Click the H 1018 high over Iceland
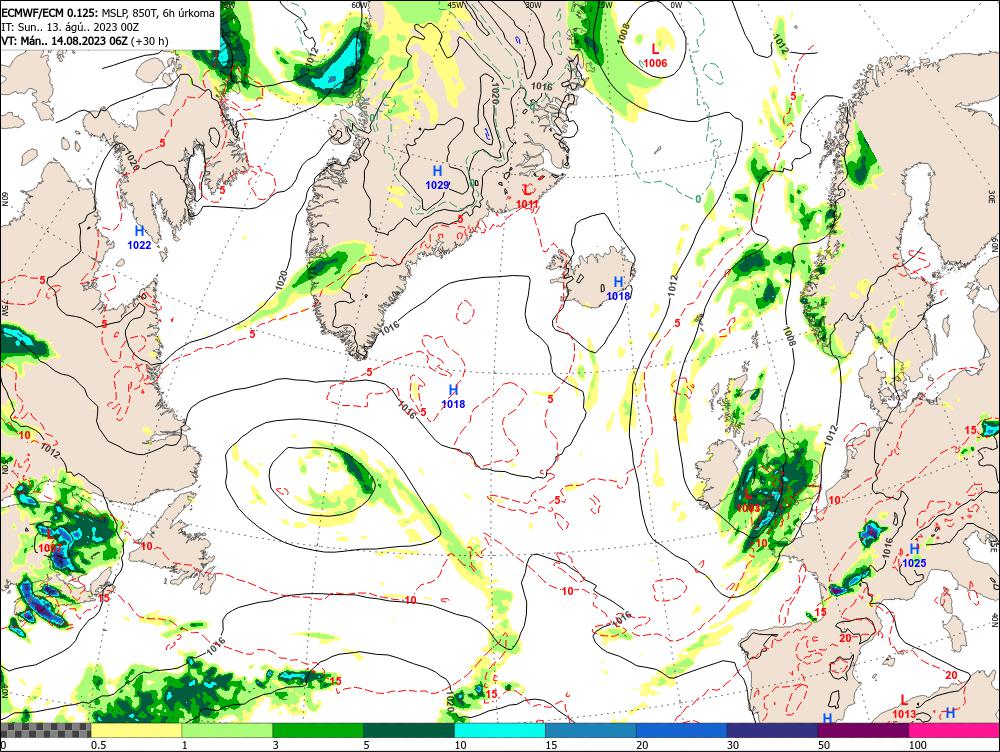Screen dimensions: 1000x752 [x=618, y=288]
